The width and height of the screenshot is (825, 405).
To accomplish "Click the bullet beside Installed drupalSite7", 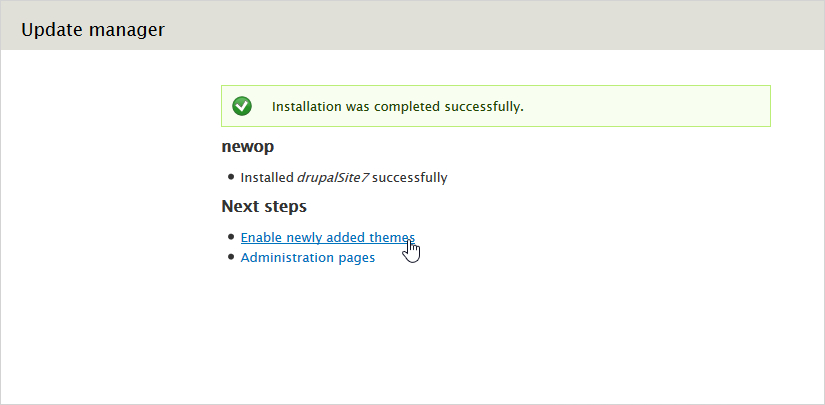I will [x=231, y=178].
